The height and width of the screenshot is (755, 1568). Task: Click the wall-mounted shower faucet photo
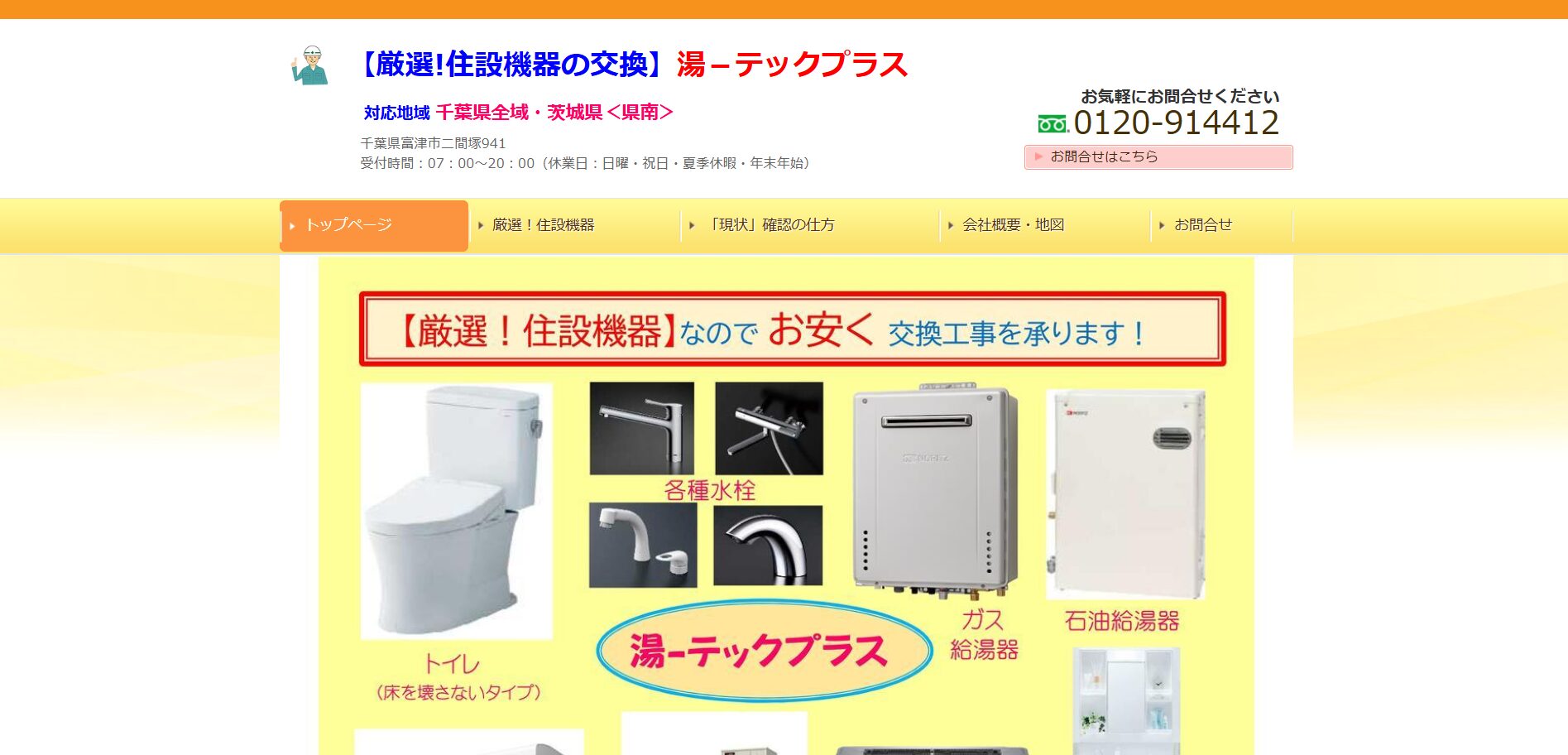(769, 428)
